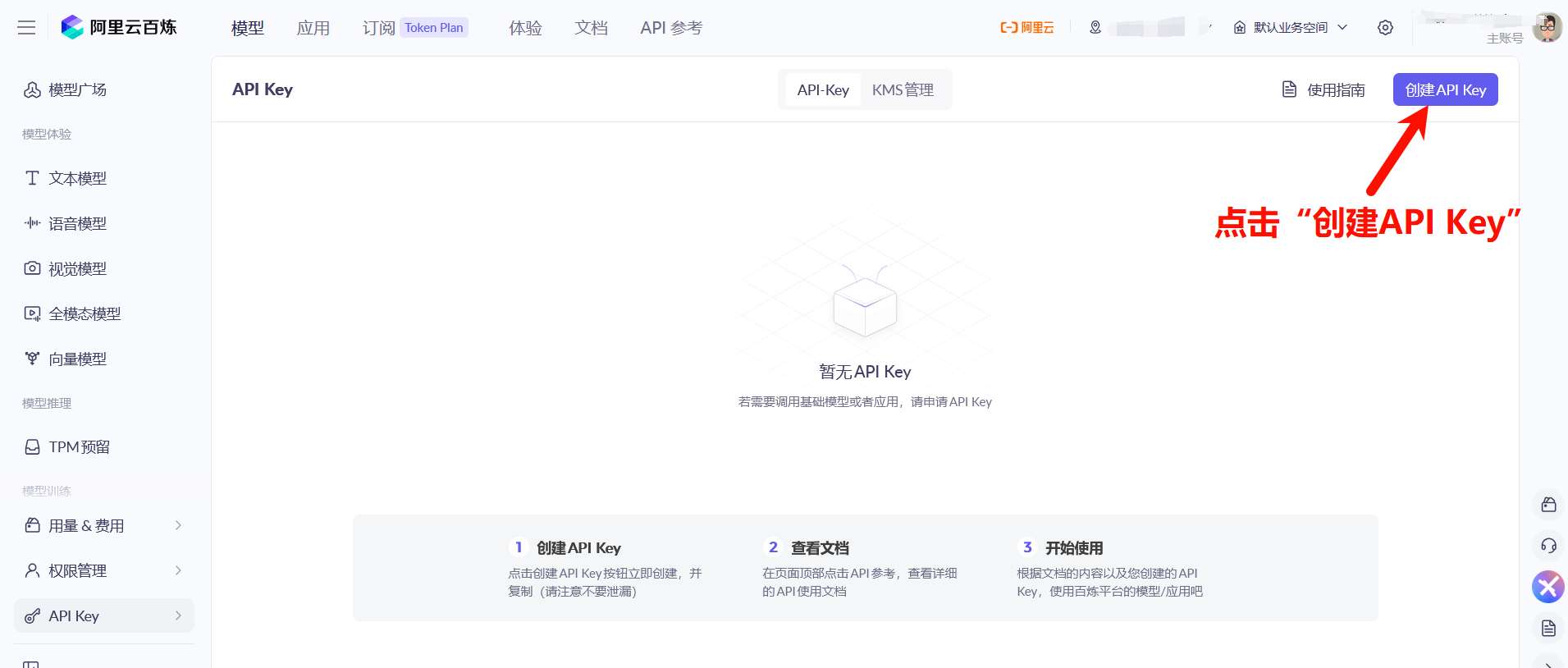Click step 3 开始使用 heading
The image size is (1568, 668).
click(x=1074, y=548)
